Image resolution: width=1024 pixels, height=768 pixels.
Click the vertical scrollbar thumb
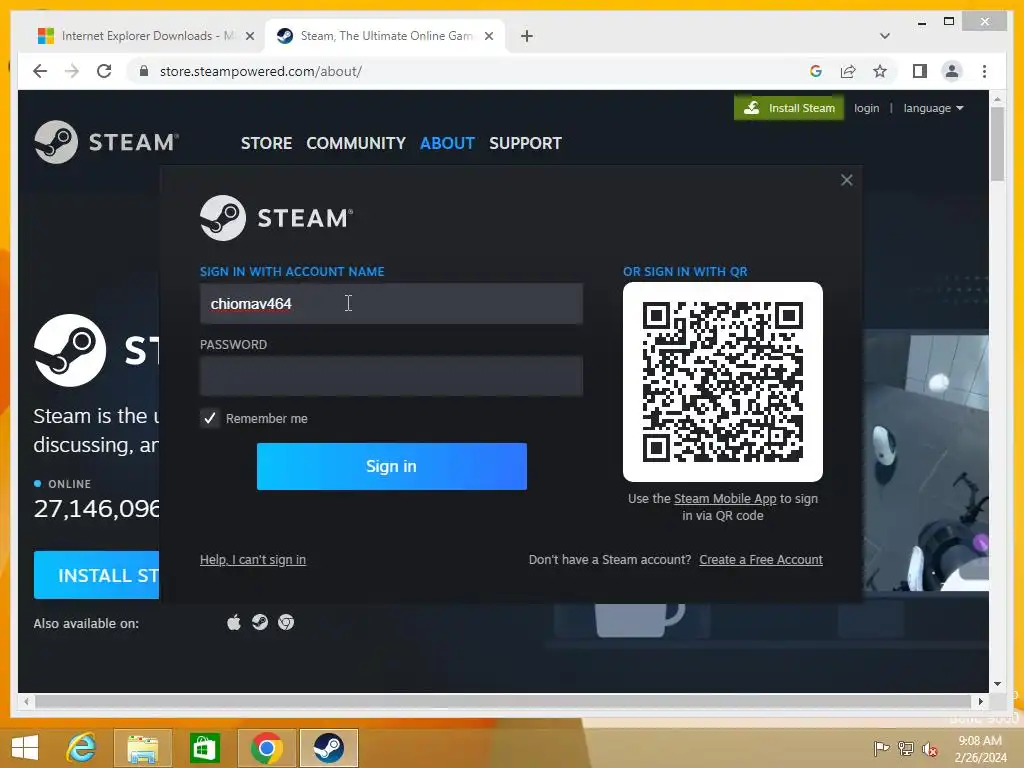tap(997, 144)
